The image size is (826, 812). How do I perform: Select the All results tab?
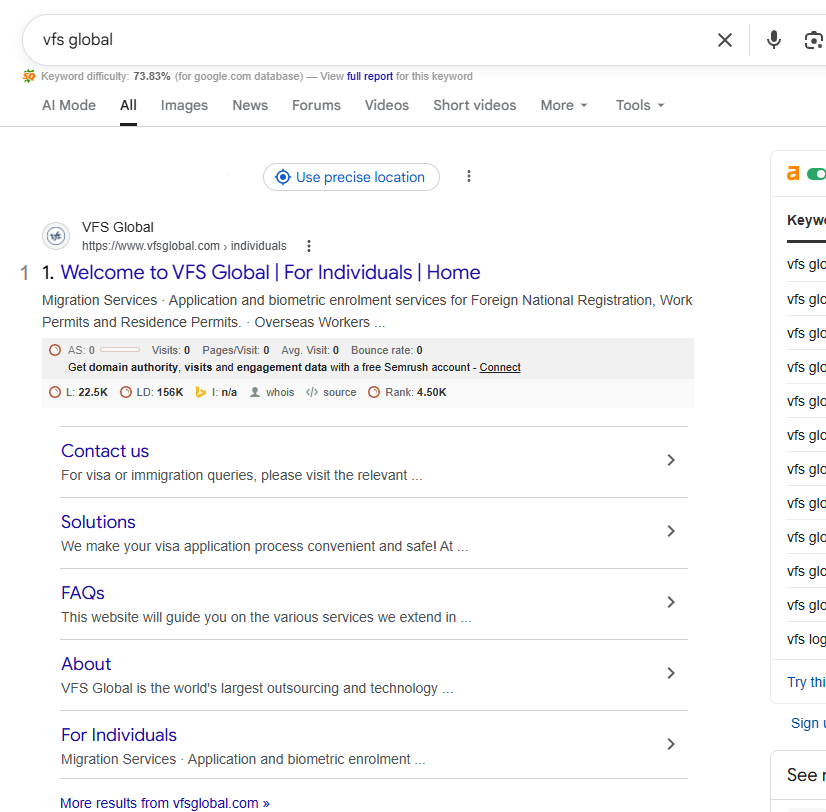[129, 105]
